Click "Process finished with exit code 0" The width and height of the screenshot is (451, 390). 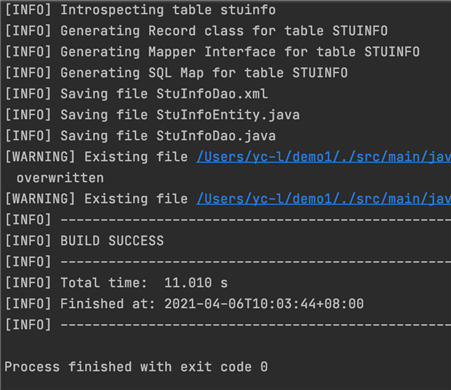pyautogui.click(x=136, y=367)
